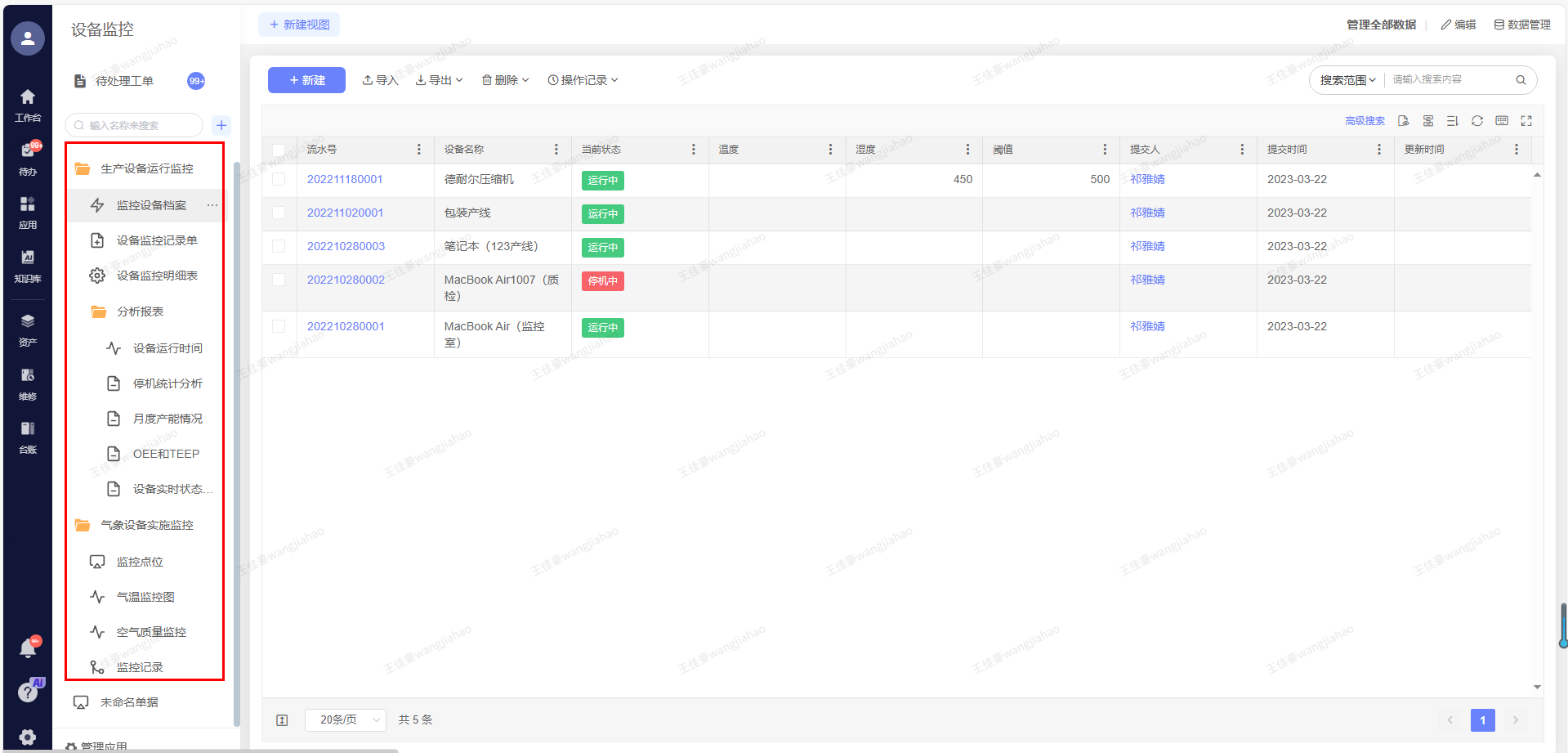1568x753 pixels.
Task: Open the sort order icon
Action: click(1452, 121)
